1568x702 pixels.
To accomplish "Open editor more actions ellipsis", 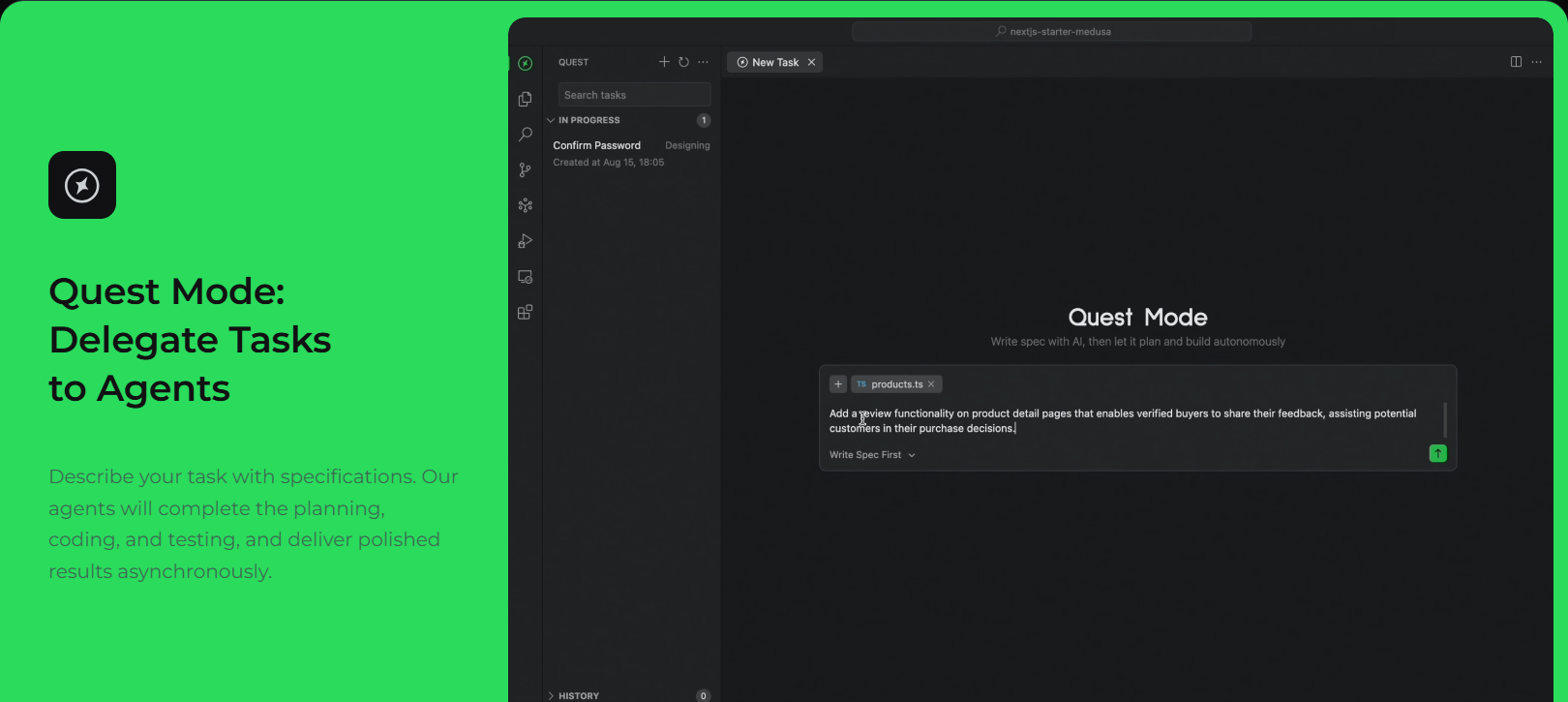I will coord(1536,62).
